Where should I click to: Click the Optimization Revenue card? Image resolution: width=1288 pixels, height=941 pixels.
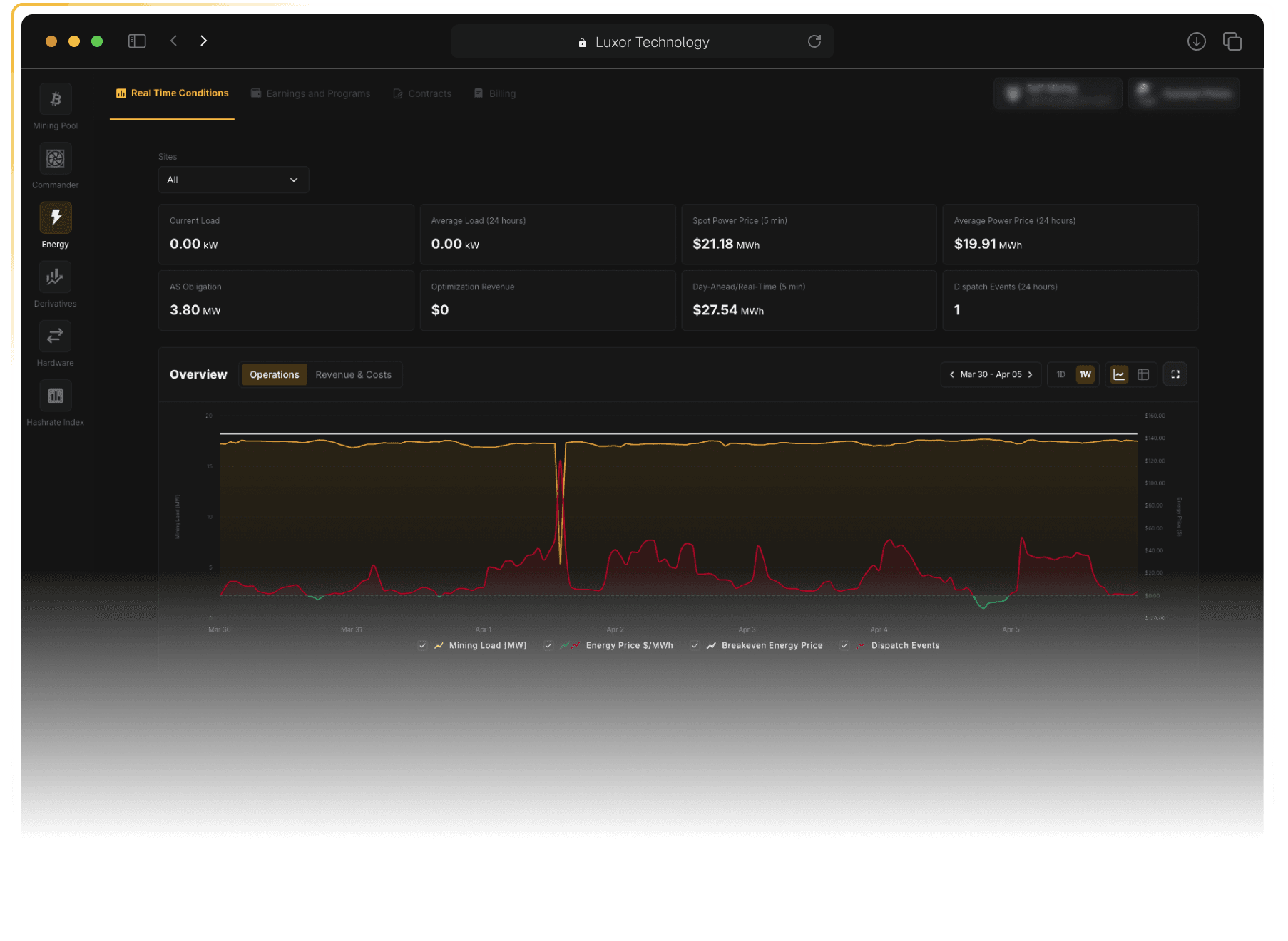coord(548,300)
